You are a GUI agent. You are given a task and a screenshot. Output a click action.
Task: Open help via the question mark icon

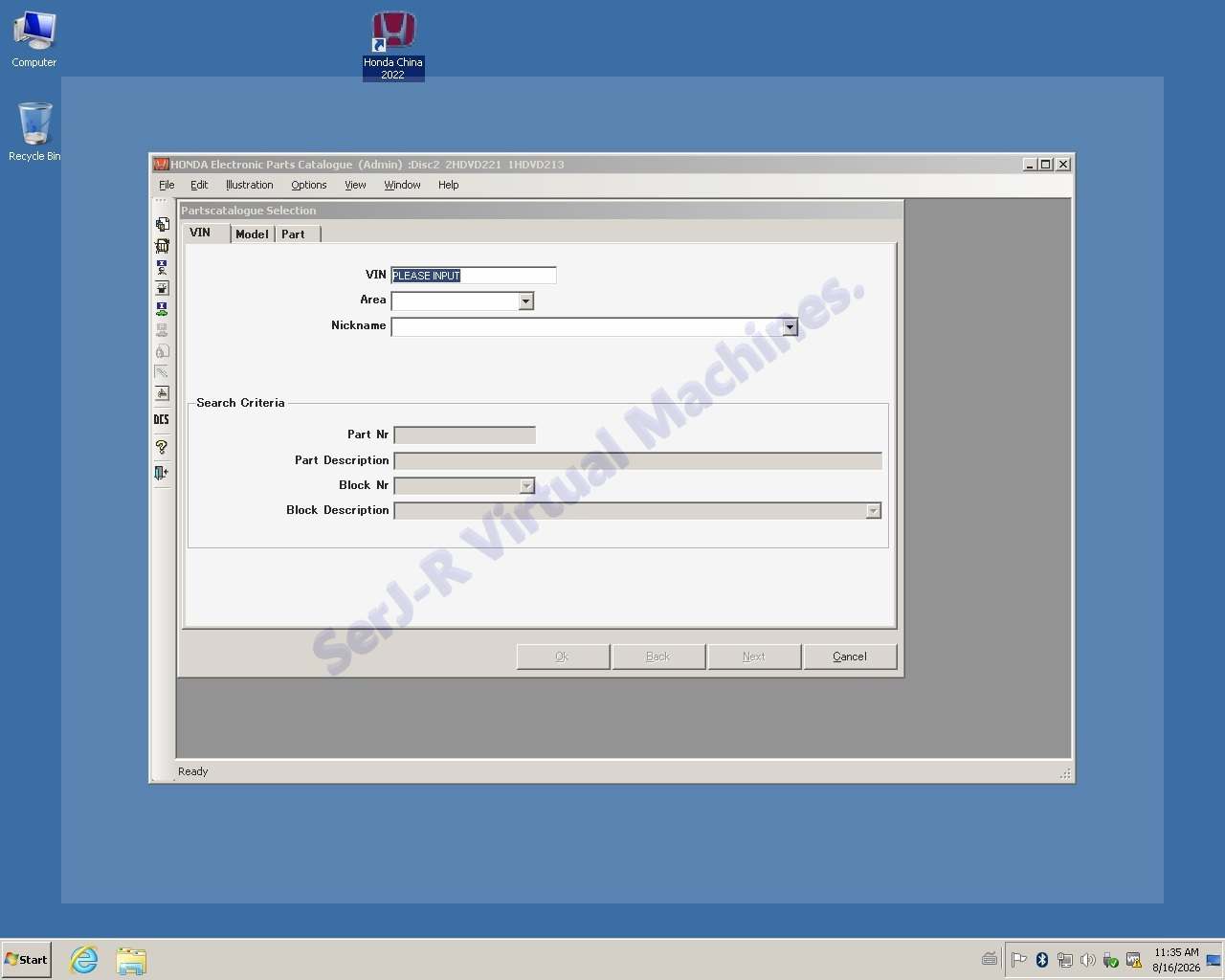tap(162, 447)
